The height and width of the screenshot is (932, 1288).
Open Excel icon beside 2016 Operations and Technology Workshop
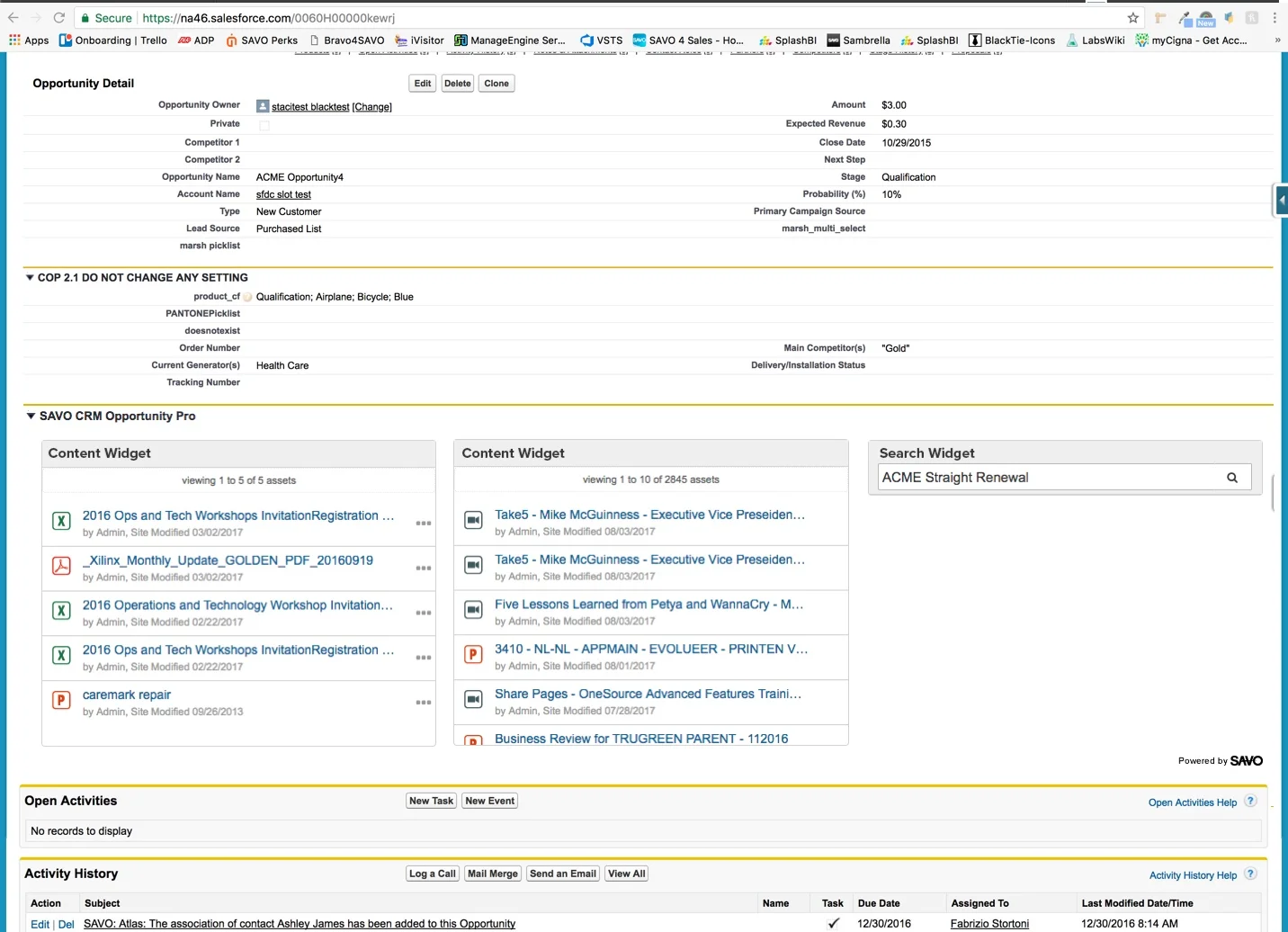click(61, 611)
